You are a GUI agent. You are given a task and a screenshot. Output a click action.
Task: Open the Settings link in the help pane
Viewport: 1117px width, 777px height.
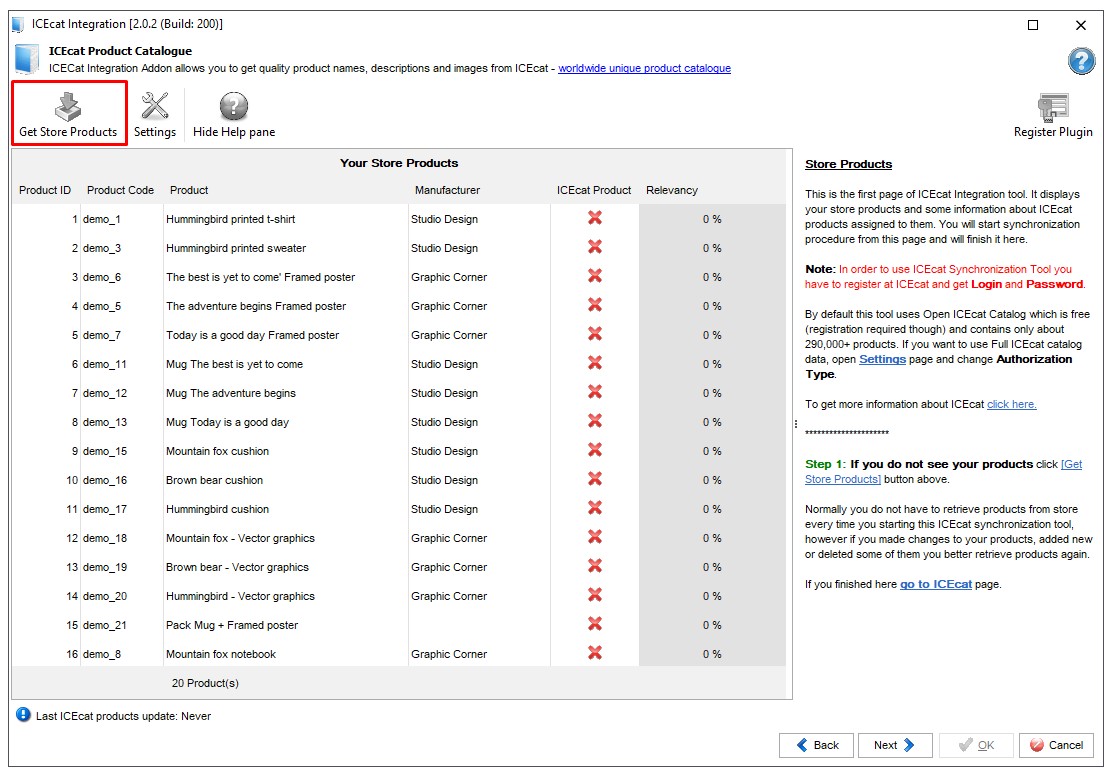[882, 359]
